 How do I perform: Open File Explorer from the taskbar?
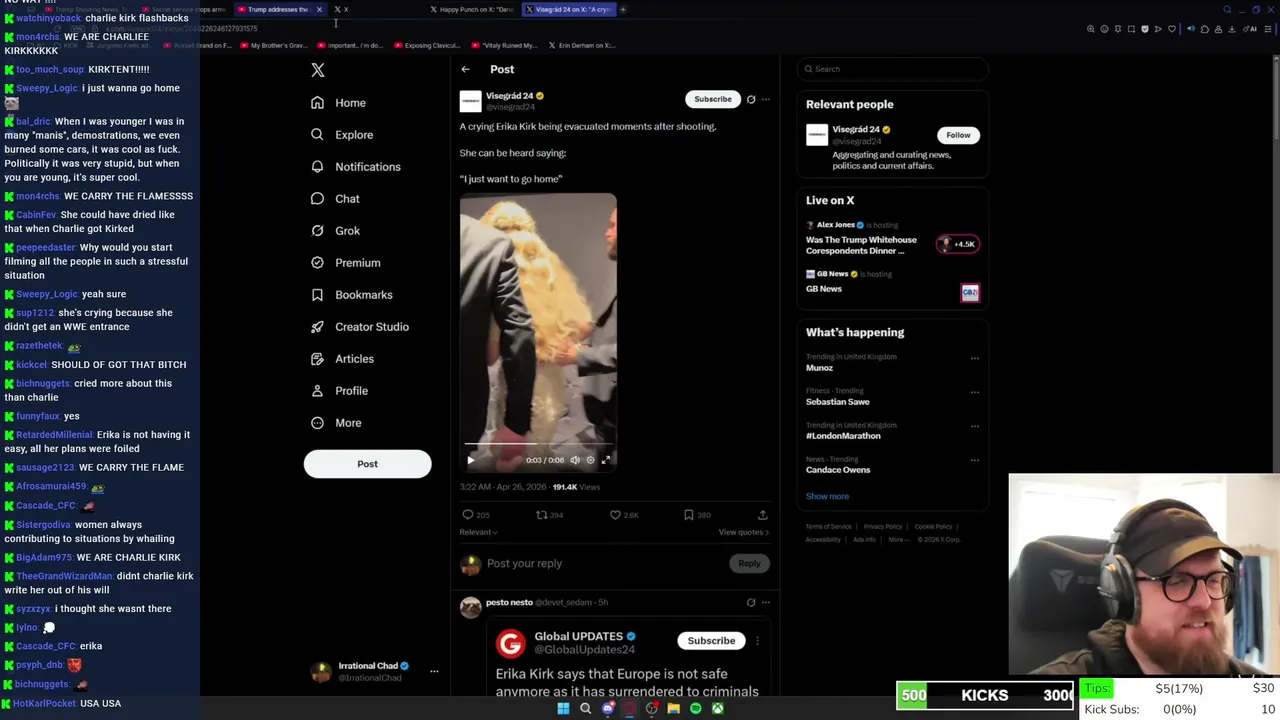click(x=674, y=709)
